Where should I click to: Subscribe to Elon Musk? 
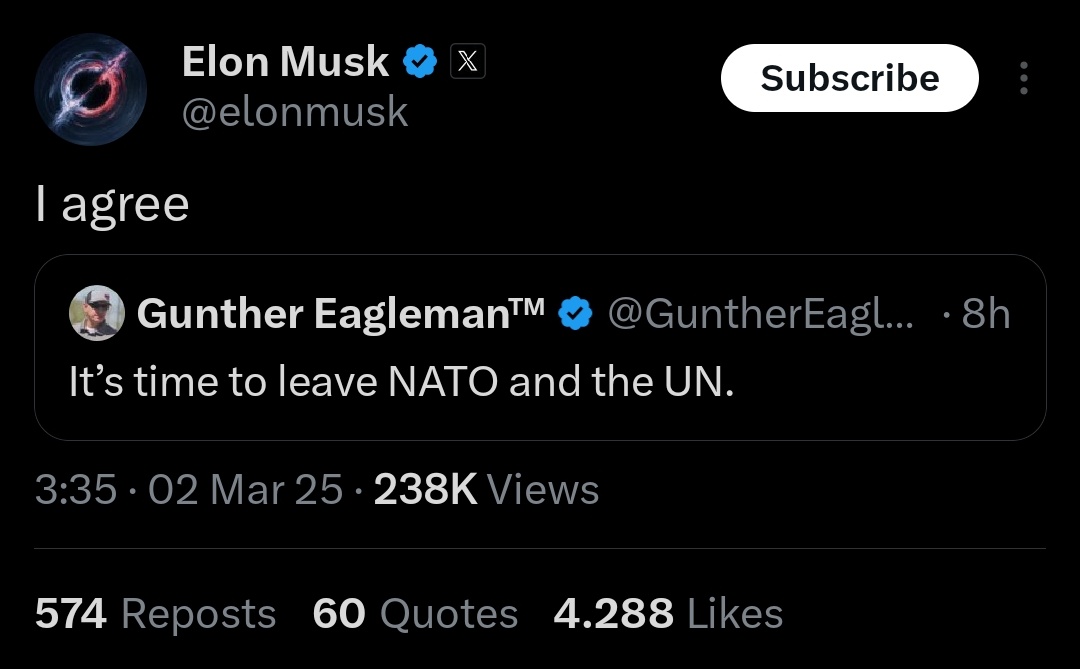point(849,78)
